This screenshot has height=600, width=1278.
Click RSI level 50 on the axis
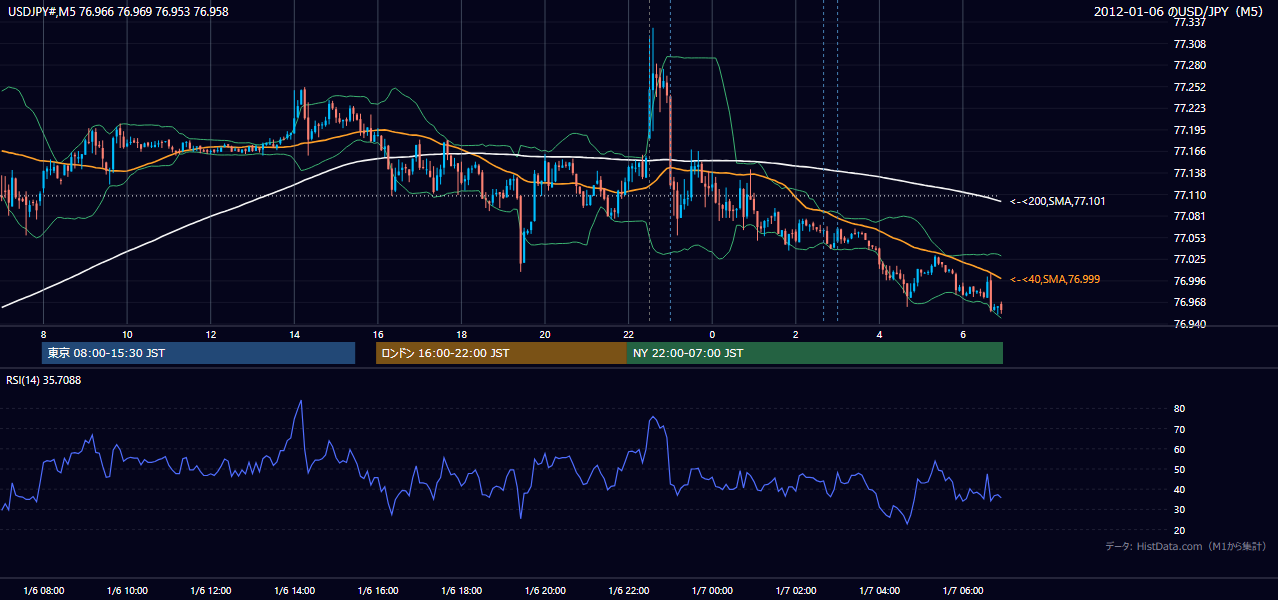[1179, 469]
